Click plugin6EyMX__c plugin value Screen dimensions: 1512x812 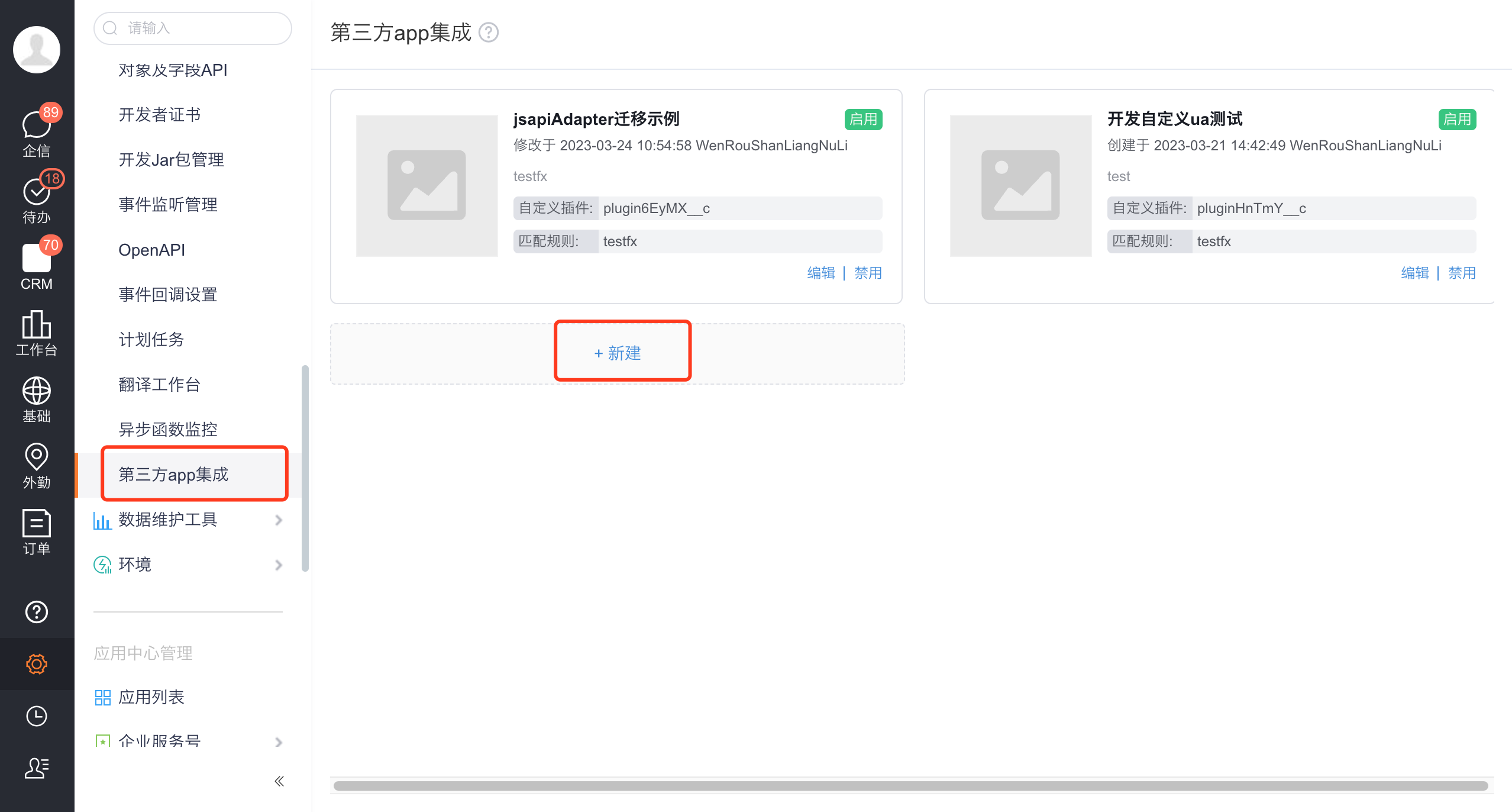click(x=657, y=208)
